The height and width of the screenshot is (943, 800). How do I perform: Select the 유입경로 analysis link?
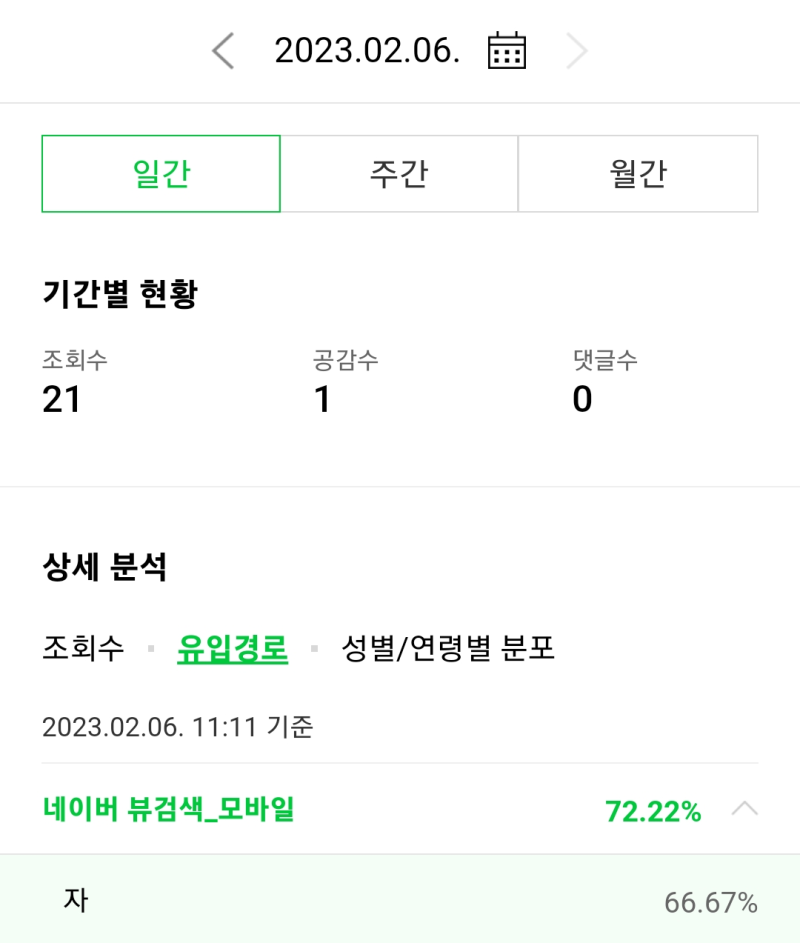point(233,649)
